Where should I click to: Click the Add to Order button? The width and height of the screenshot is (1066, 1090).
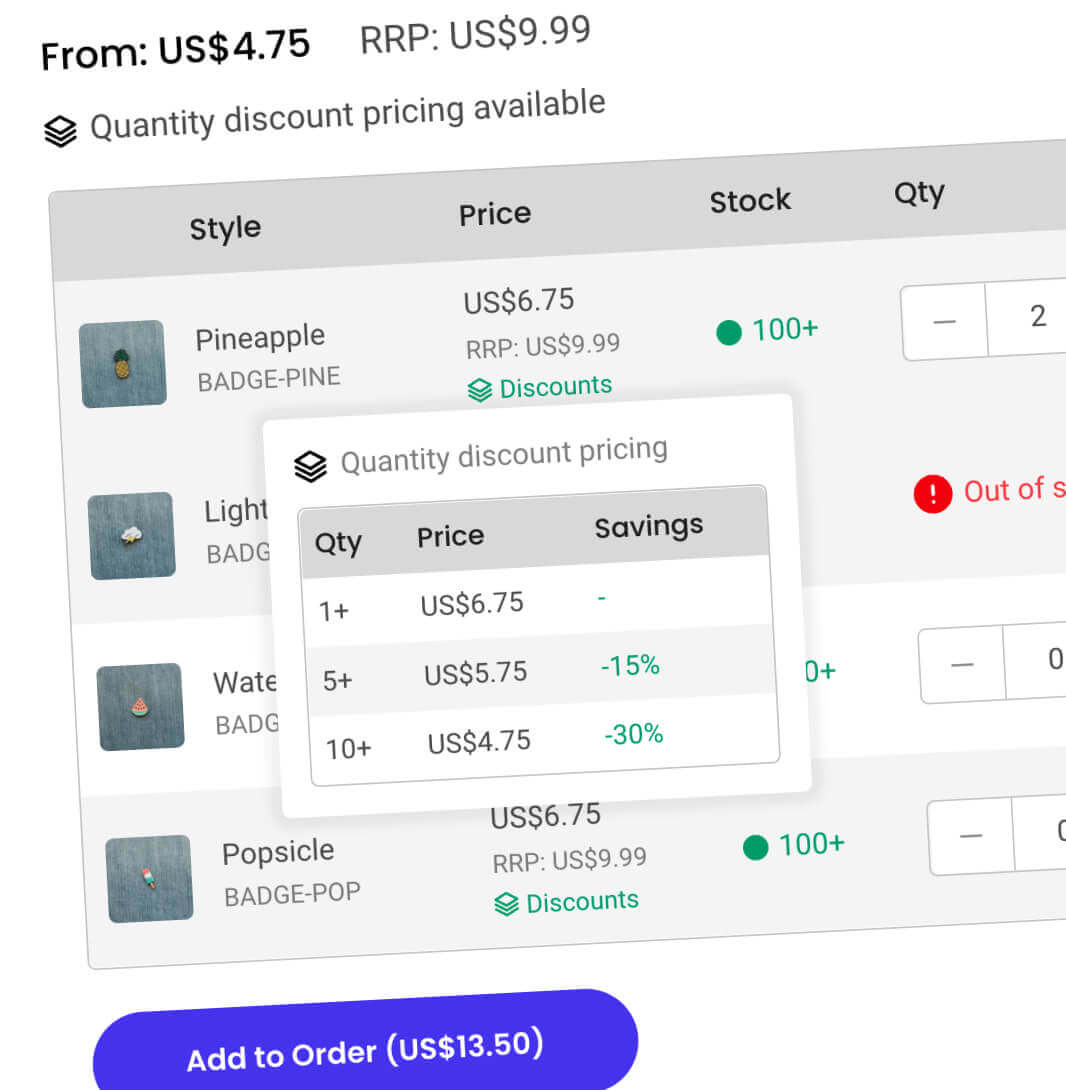pyautogui.click(x=365, y=1051)
